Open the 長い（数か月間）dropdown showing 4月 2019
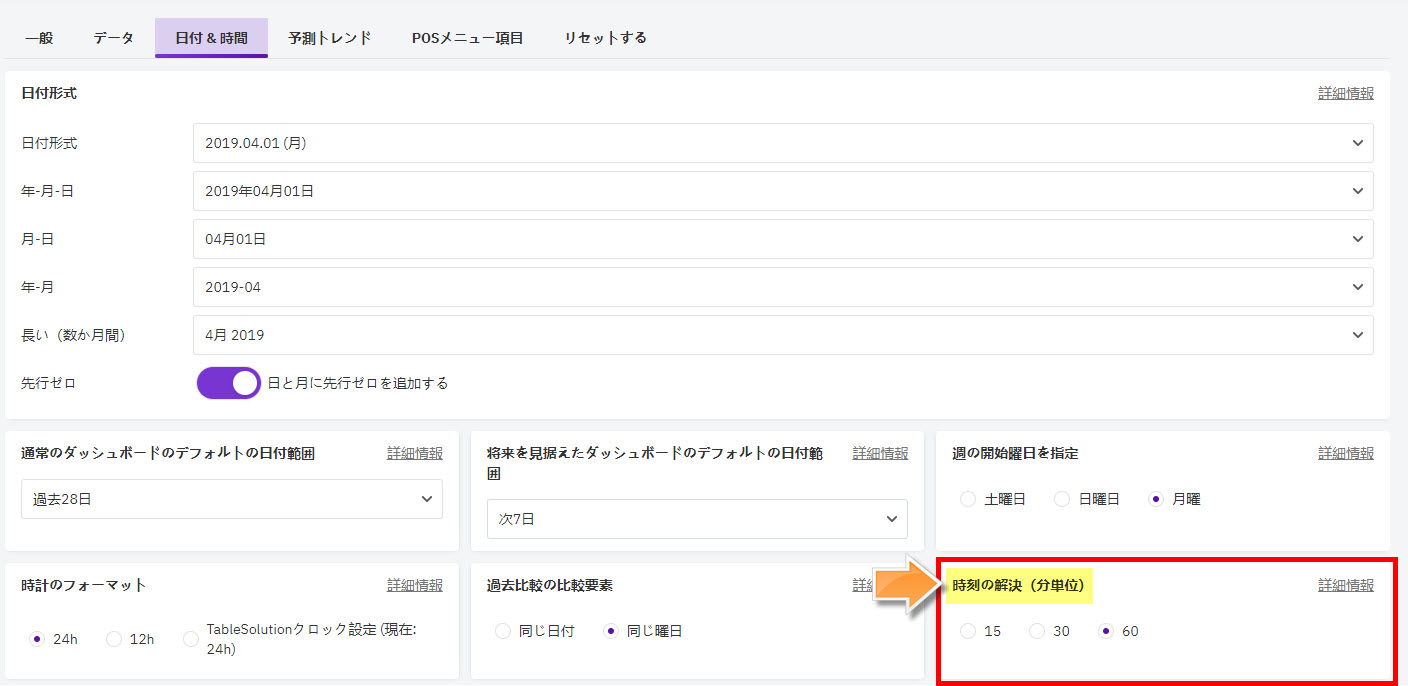This screenshot has height=686, width=1408. [783, 335]
